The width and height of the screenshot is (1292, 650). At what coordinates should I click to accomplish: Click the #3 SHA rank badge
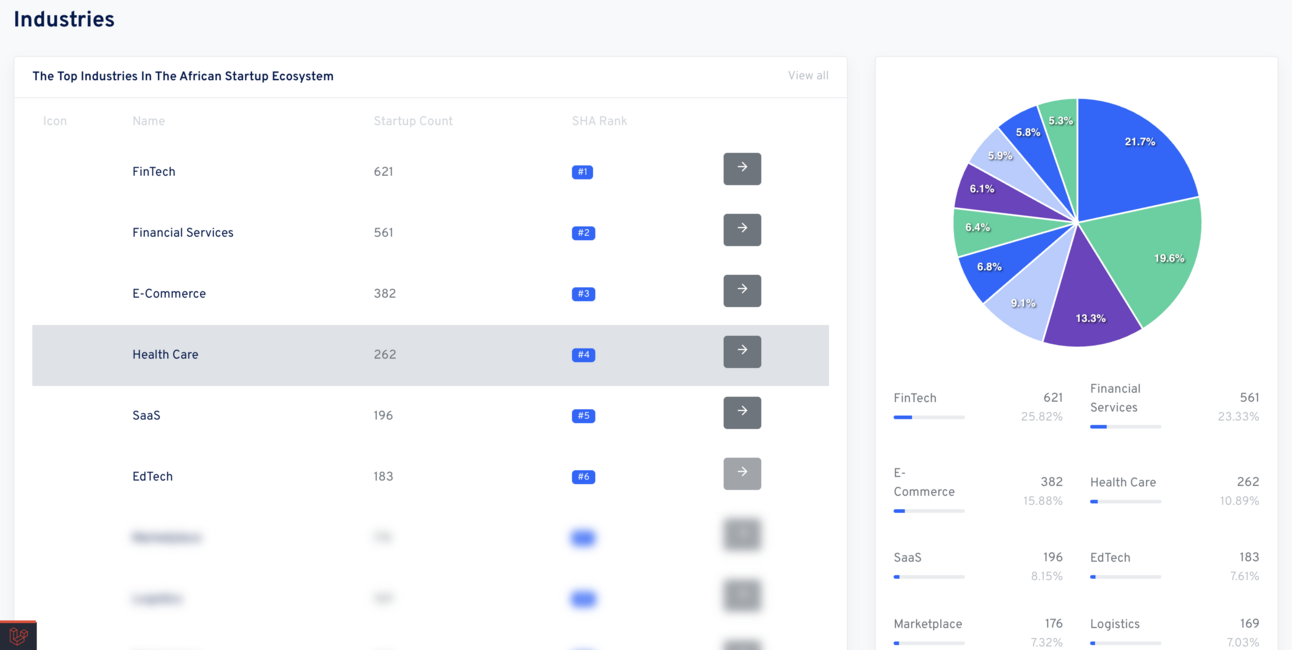coord(583,294)
